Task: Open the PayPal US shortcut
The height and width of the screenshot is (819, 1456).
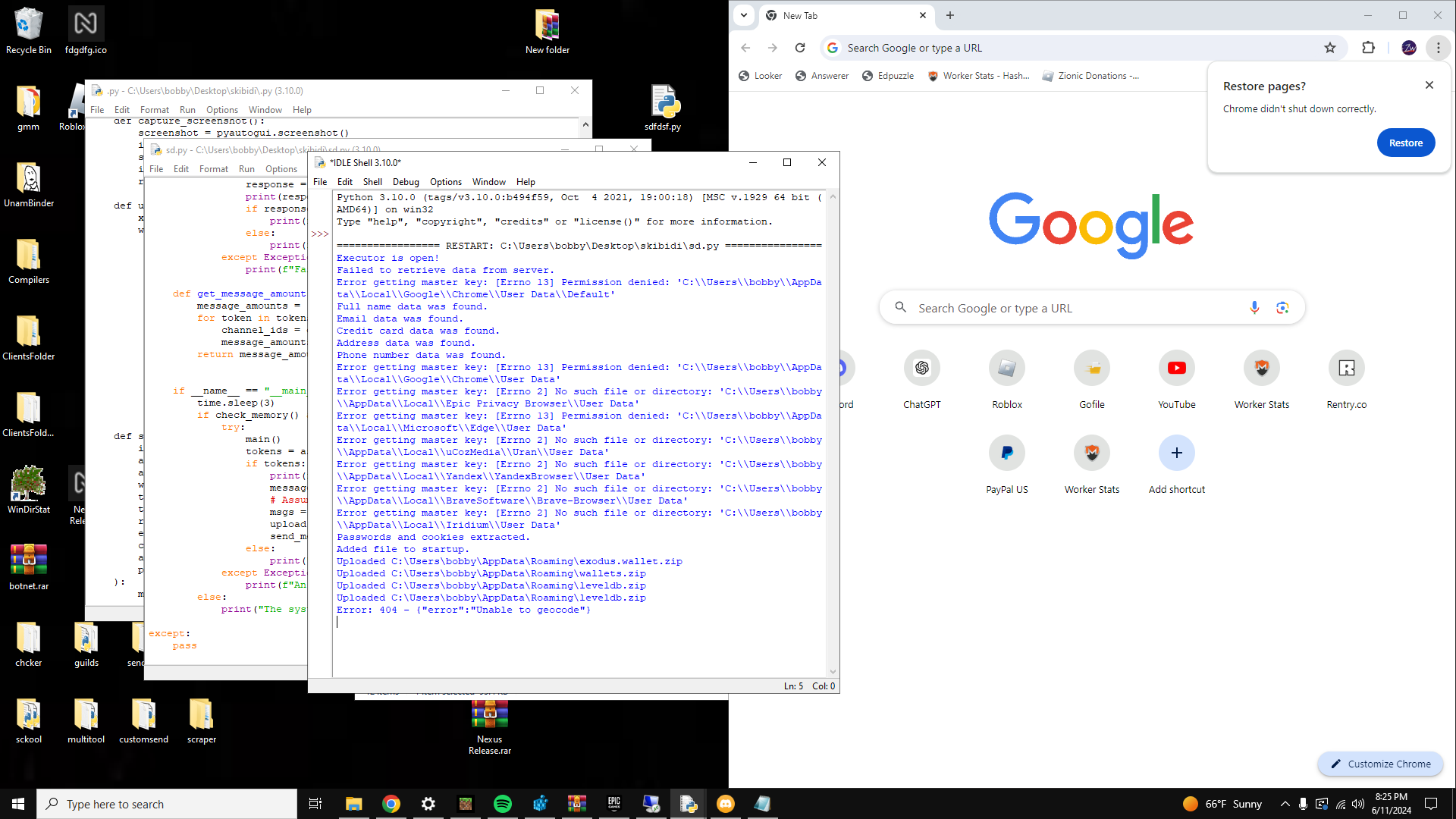Action: click(1006, 453)
